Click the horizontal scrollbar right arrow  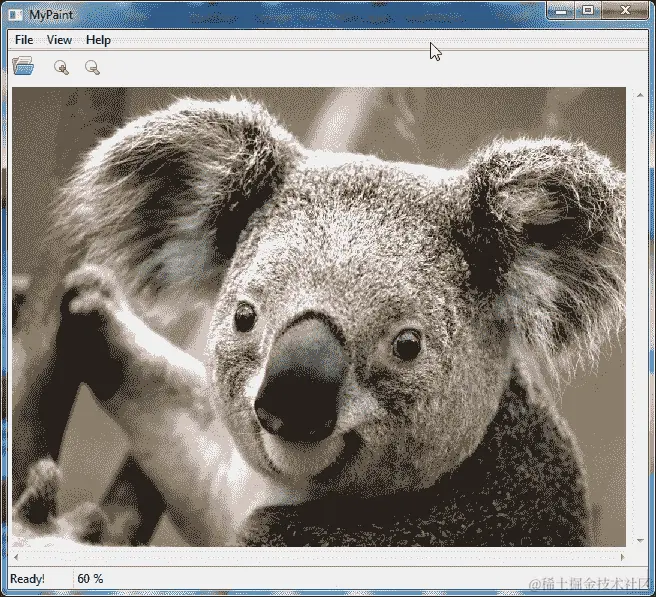pos(623,557)
